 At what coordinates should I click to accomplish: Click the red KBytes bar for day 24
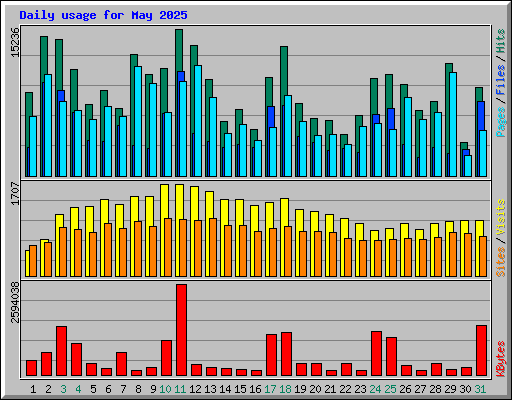377,354
